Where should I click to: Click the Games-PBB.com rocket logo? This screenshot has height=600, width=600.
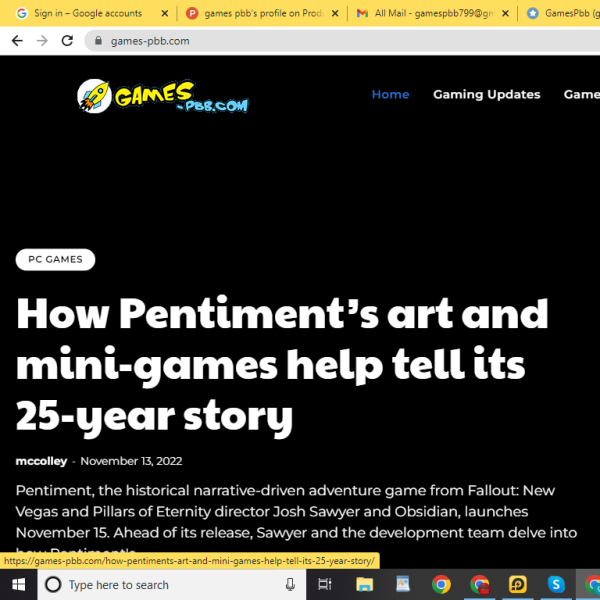coord(162,96)
